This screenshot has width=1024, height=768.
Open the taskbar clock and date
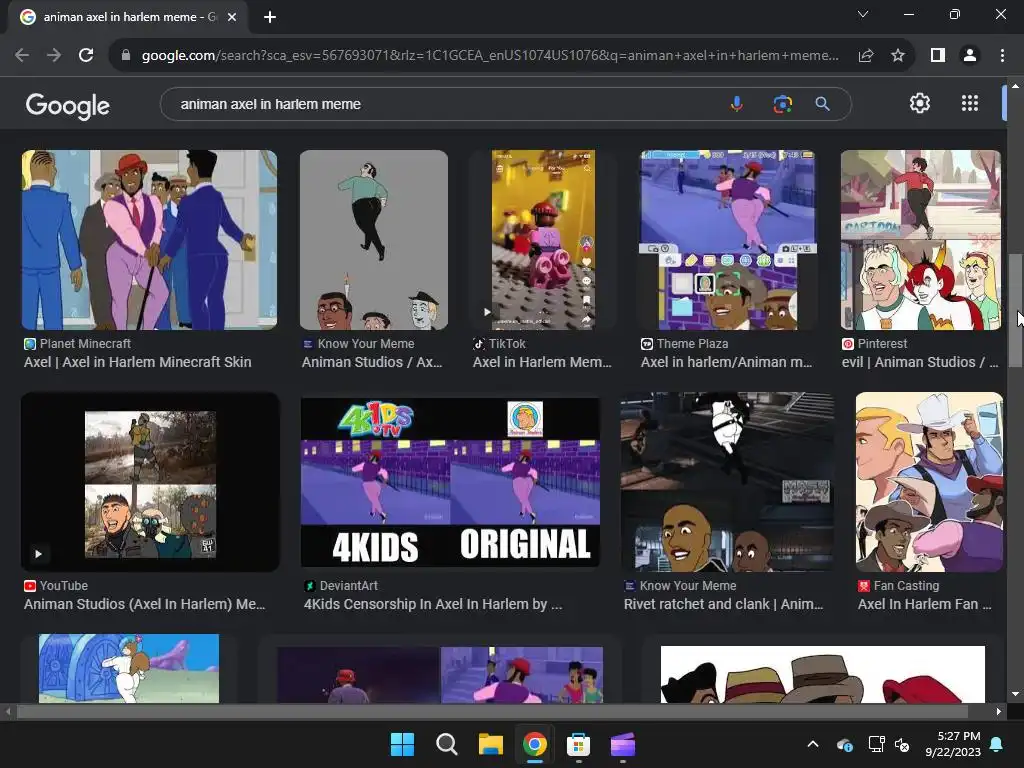(953, 744)
